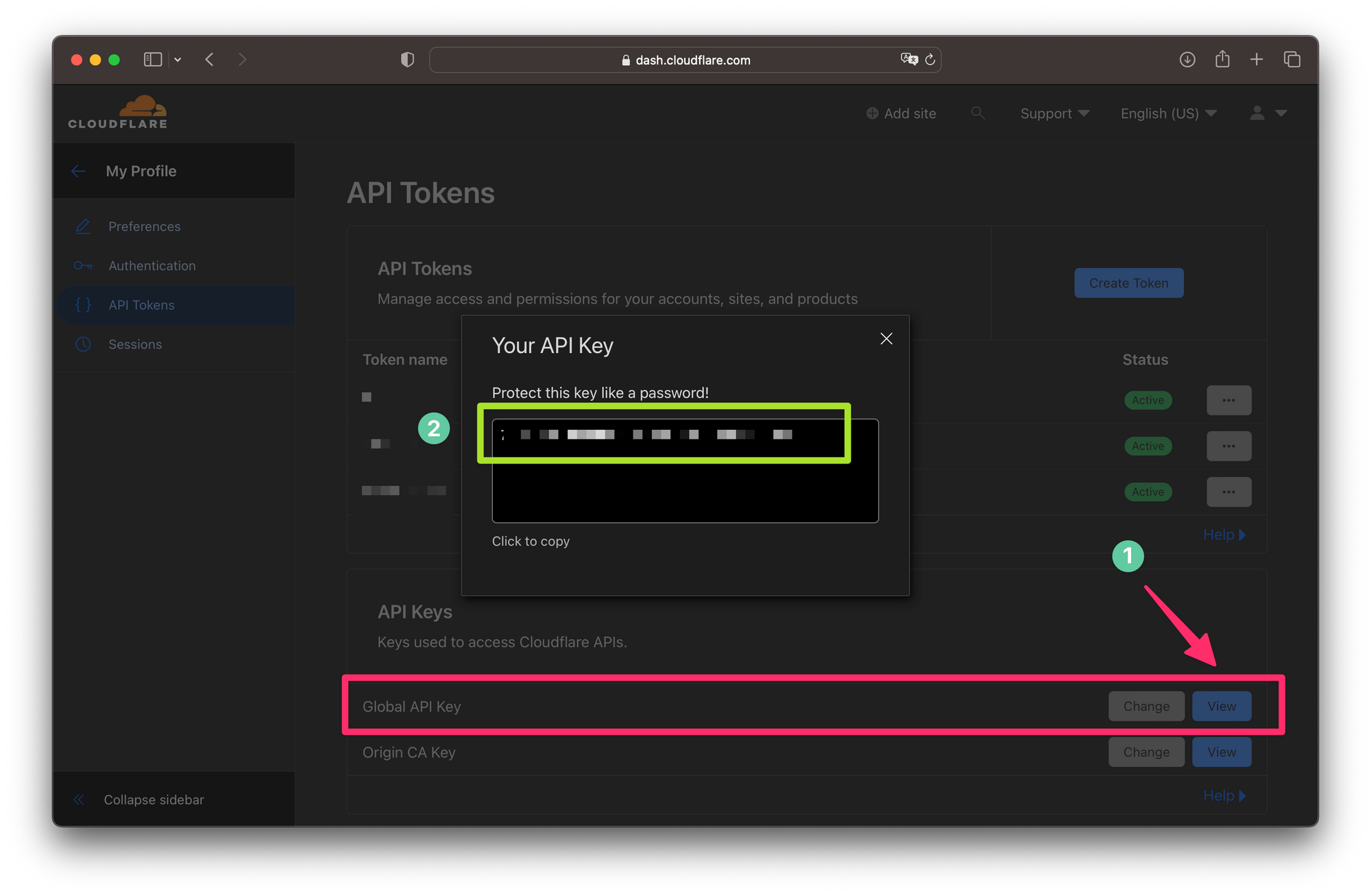Click Help link under tokens table
The width and height of the screenshot is (1371, 896).
(1224, 535)
